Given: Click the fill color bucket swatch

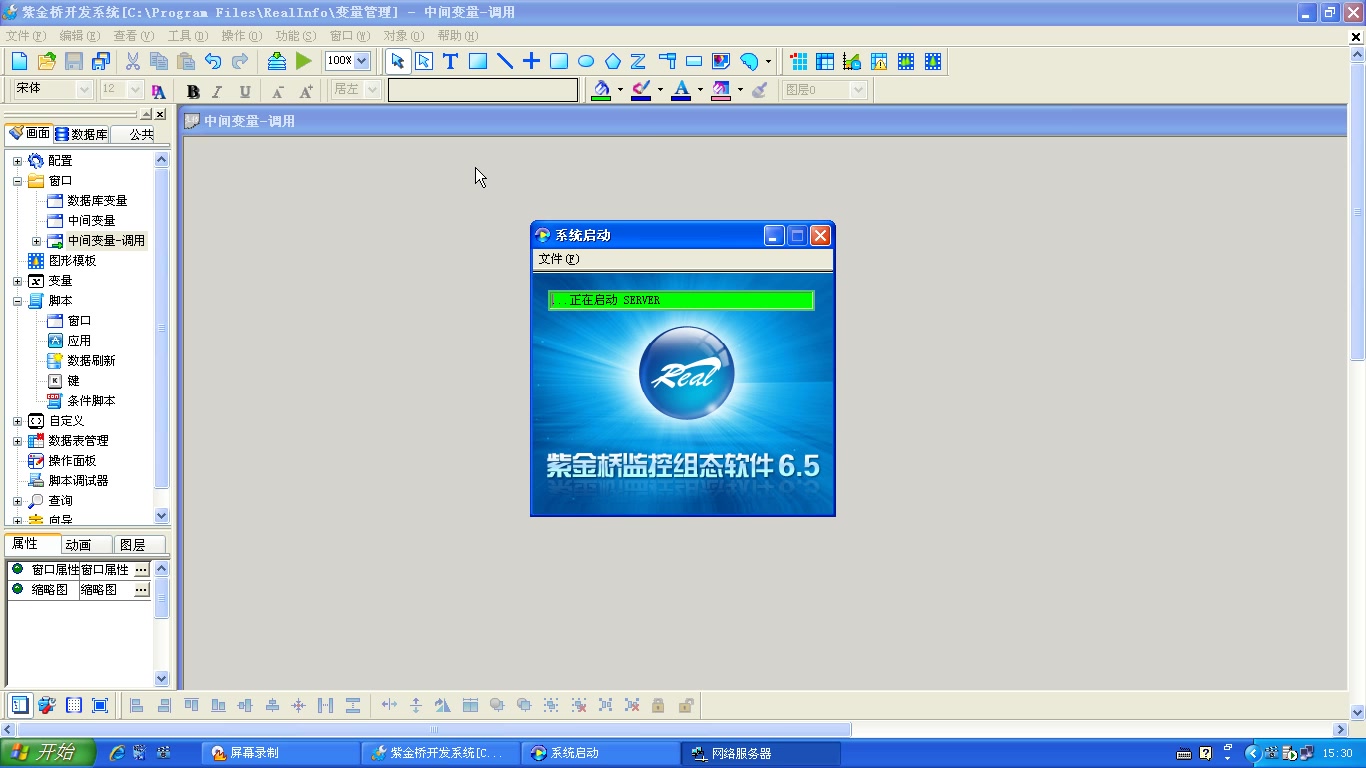Looking at the screenshot, I should (x=601, y=90).
